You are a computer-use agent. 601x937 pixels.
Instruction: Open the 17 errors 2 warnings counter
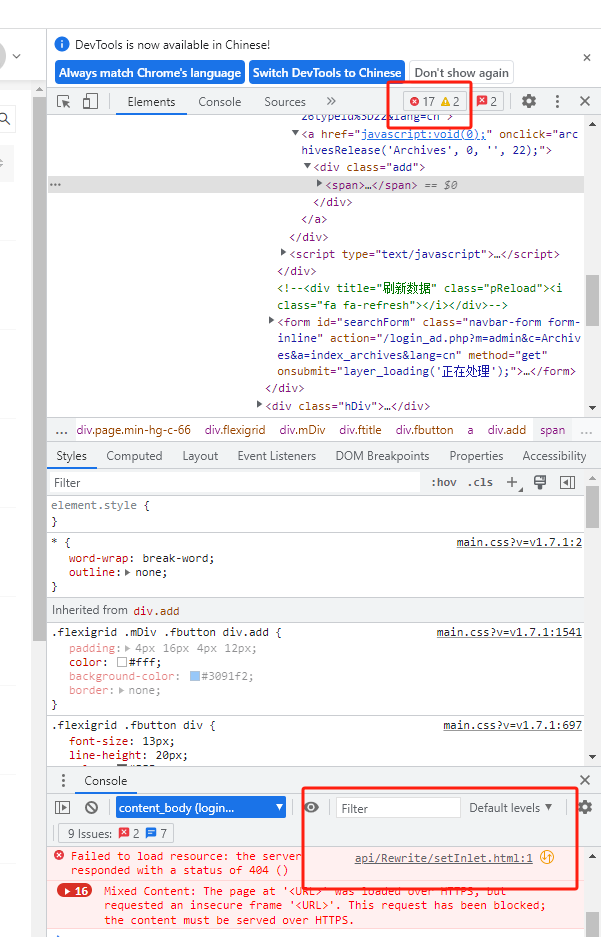point(435,102)
